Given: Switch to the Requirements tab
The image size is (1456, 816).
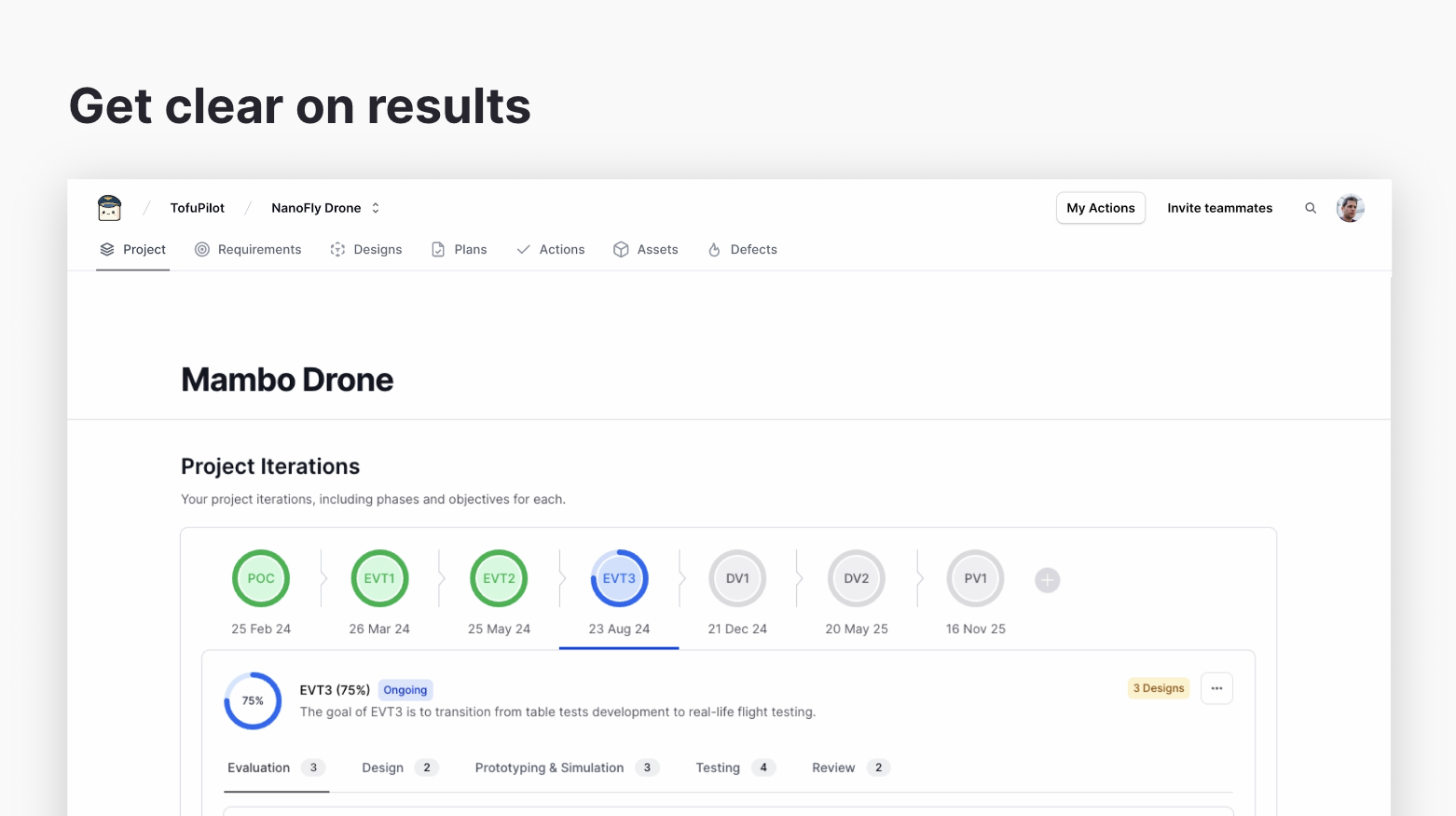Looking at the screenshot, I should (x=248, y=249).
